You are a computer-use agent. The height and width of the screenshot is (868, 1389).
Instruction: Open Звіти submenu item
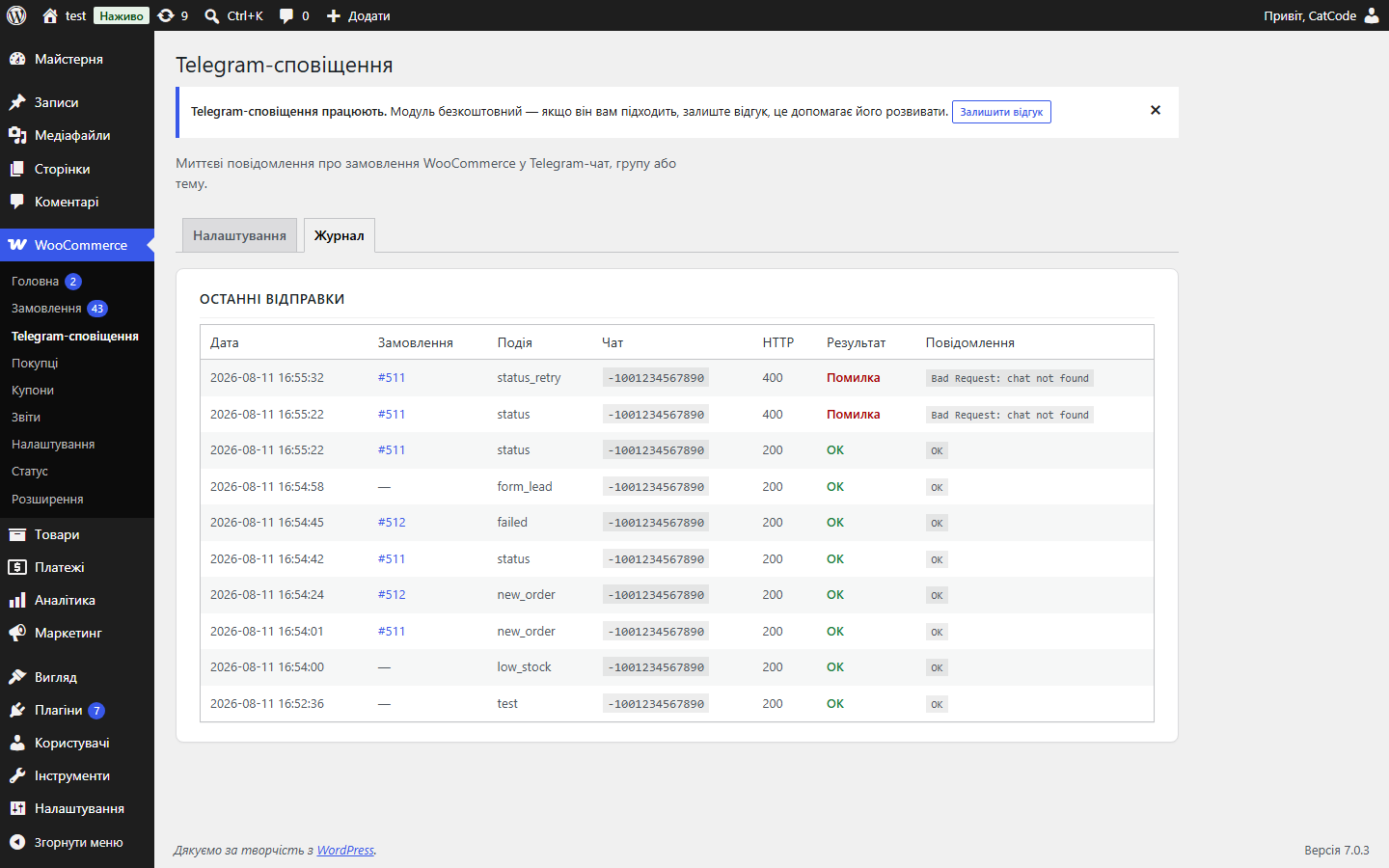tap(26, 418)
